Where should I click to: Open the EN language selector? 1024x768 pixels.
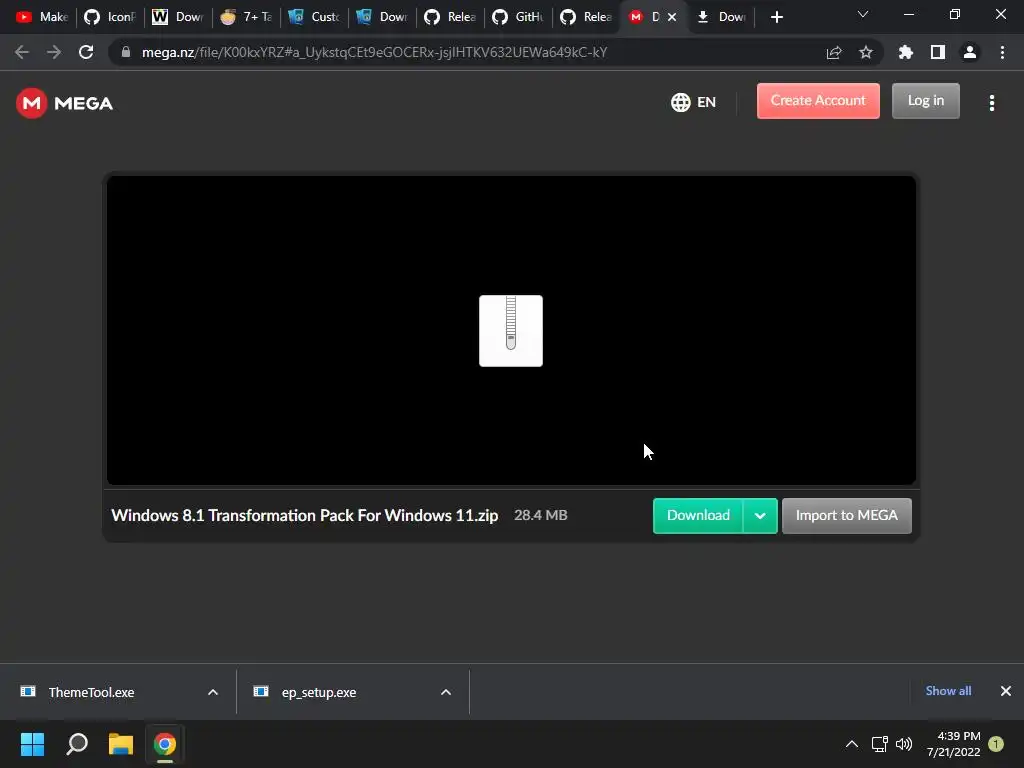click(694, 102)
